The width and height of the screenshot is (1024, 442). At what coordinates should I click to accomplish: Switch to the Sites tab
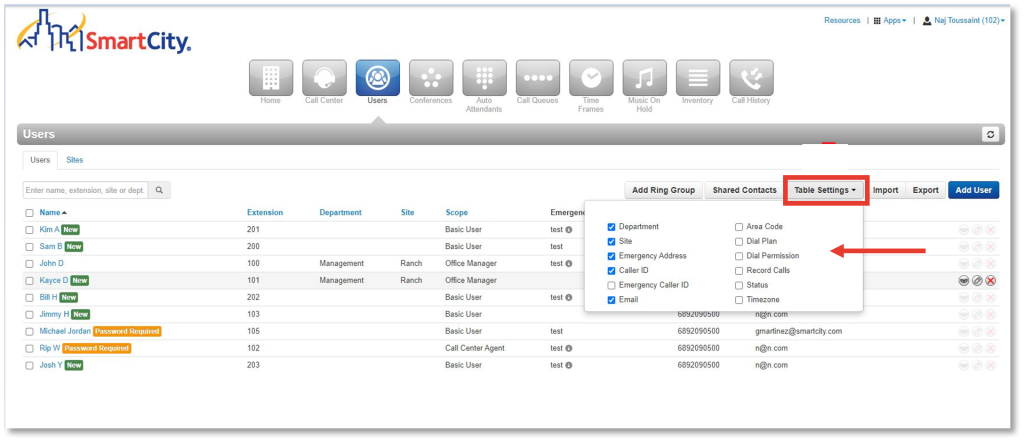(75, 160)
